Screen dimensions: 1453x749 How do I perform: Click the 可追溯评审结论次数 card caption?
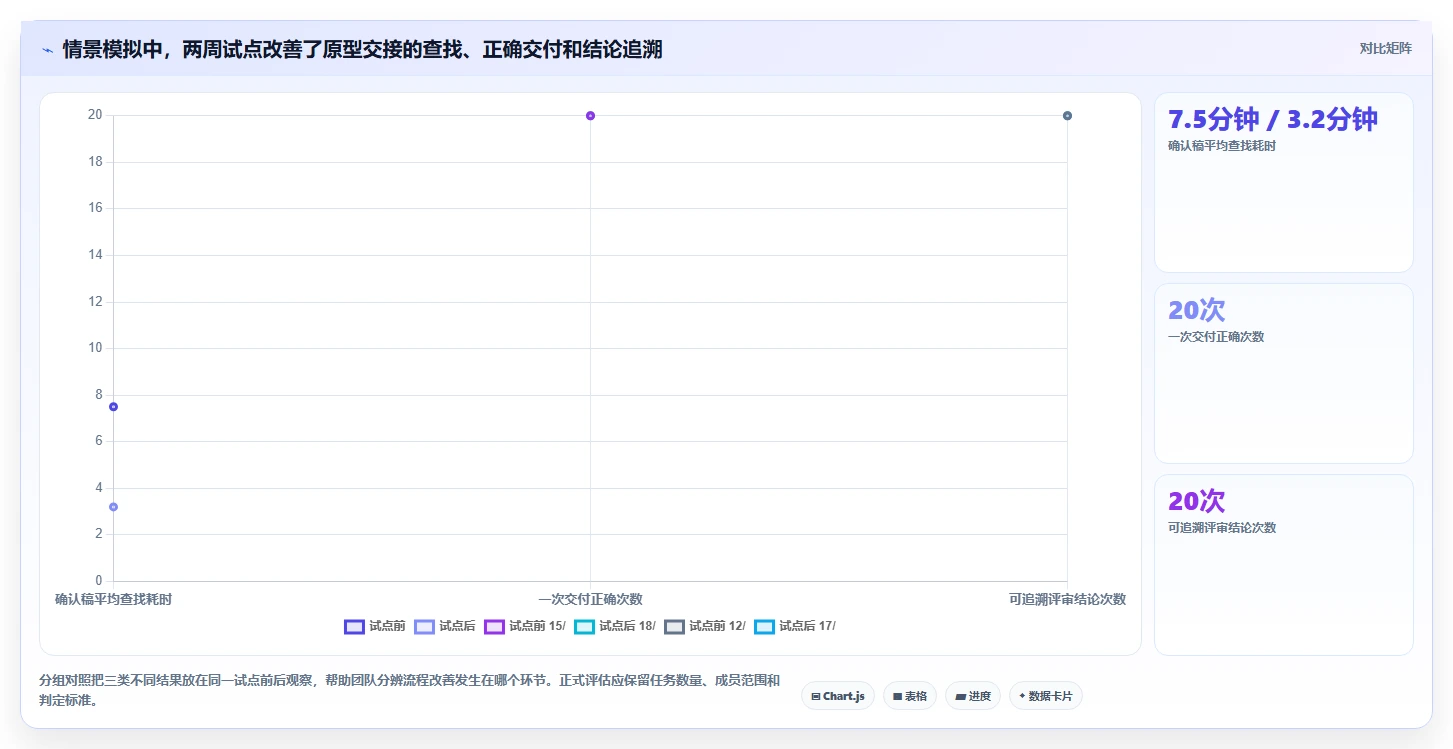pos(1222,528)
